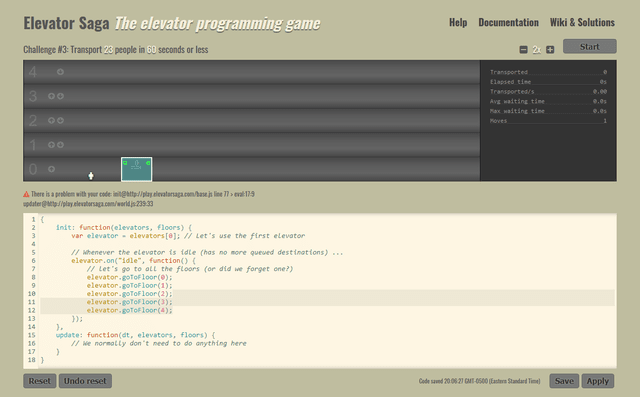Click the teal elevator car on floor 0

point(137,169)
